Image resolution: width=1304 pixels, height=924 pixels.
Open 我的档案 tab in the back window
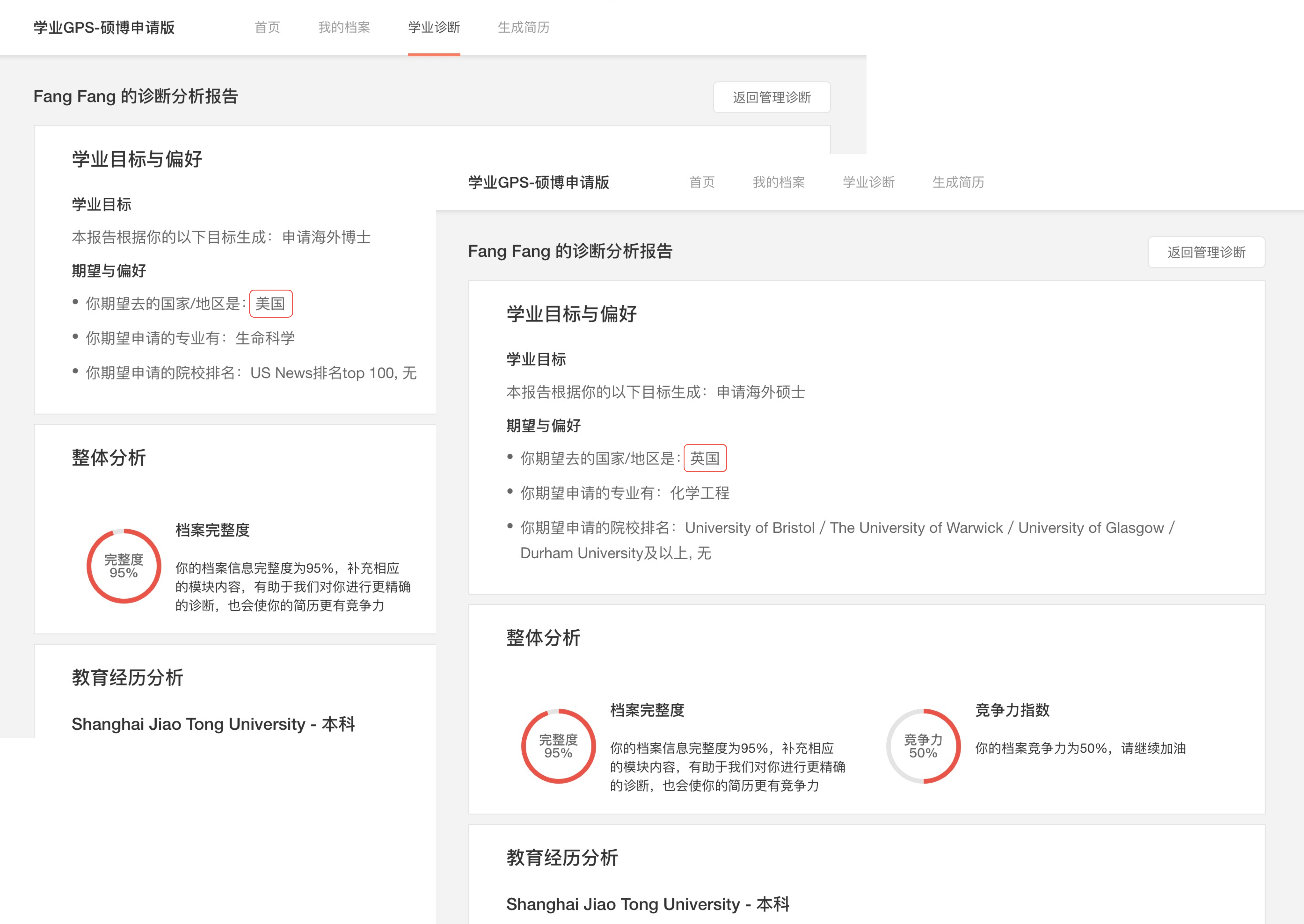click(344, 27)
